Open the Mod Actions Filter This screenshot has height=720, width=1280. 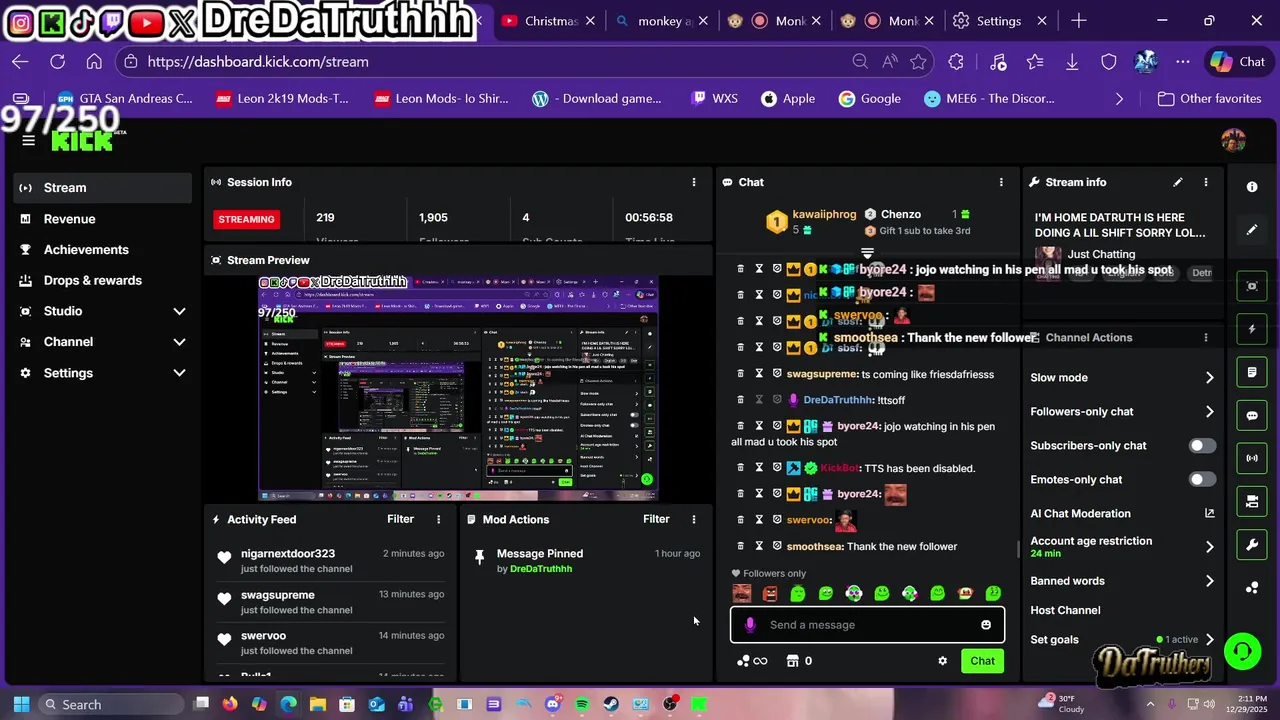[656, 519]
